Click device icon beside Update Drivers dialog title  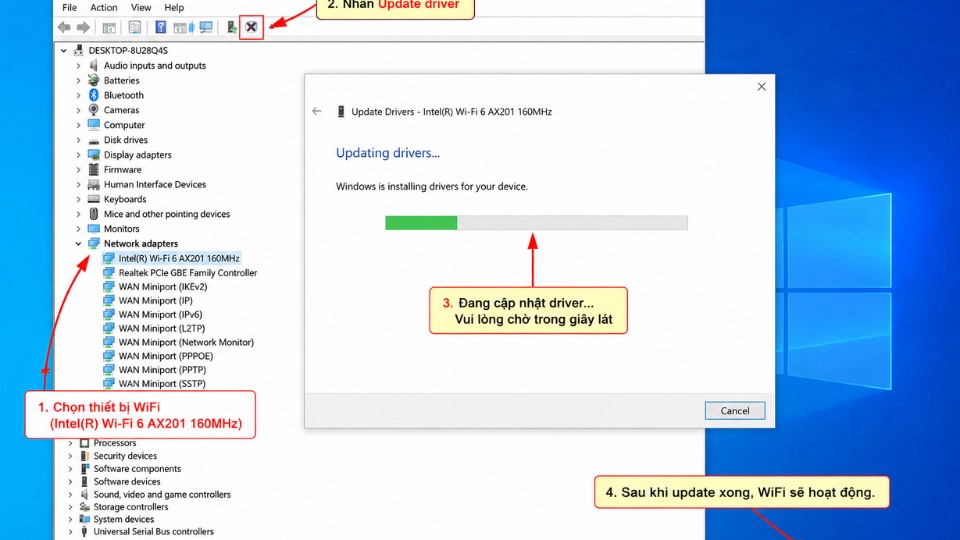point(341,111)
